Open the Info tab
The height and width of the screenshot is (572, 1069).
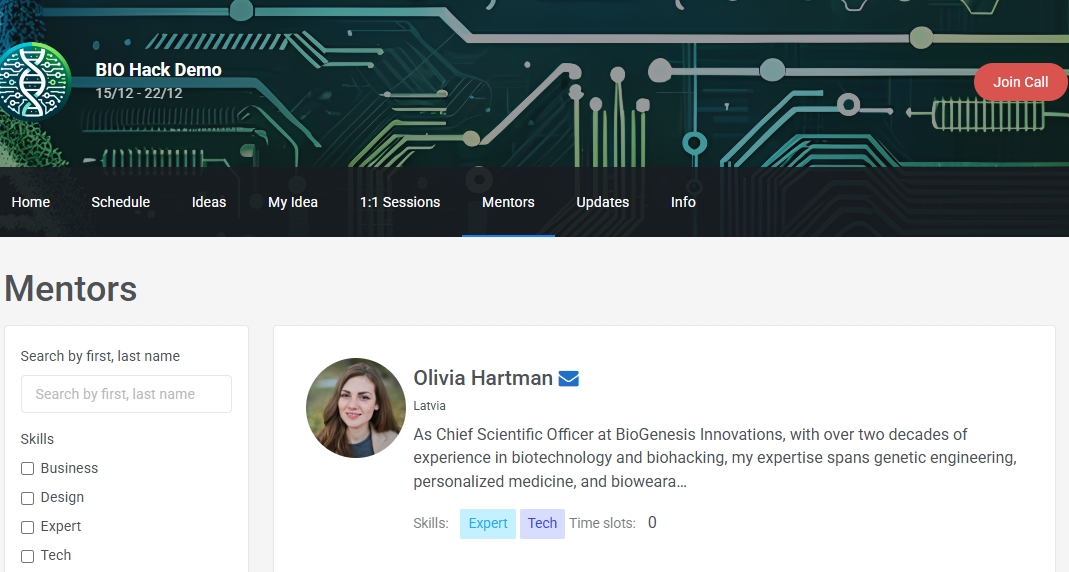[683, 202]
